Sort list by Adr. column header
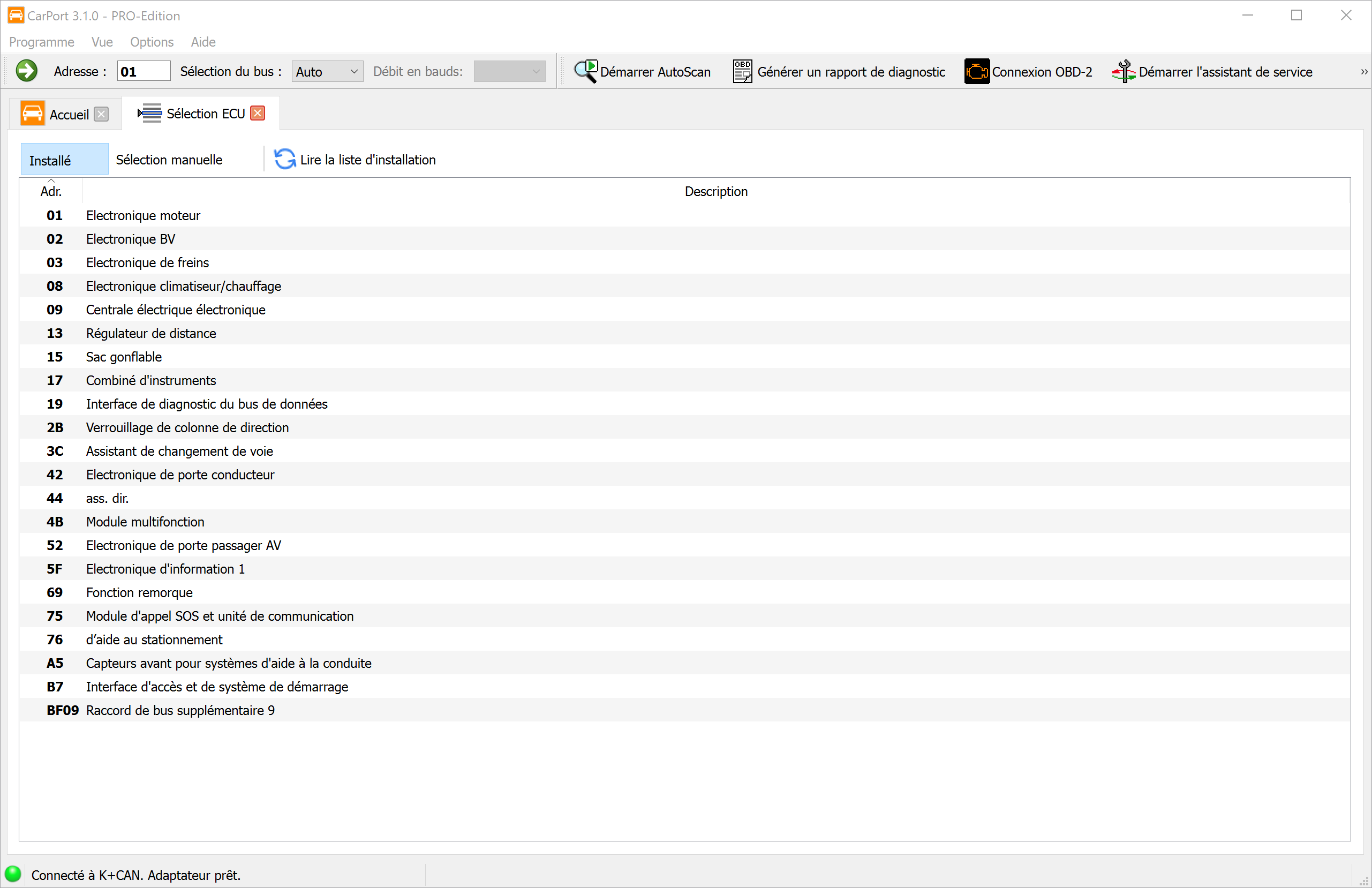Viewport: 1372px width, 888px height. [x=51, y=191]
